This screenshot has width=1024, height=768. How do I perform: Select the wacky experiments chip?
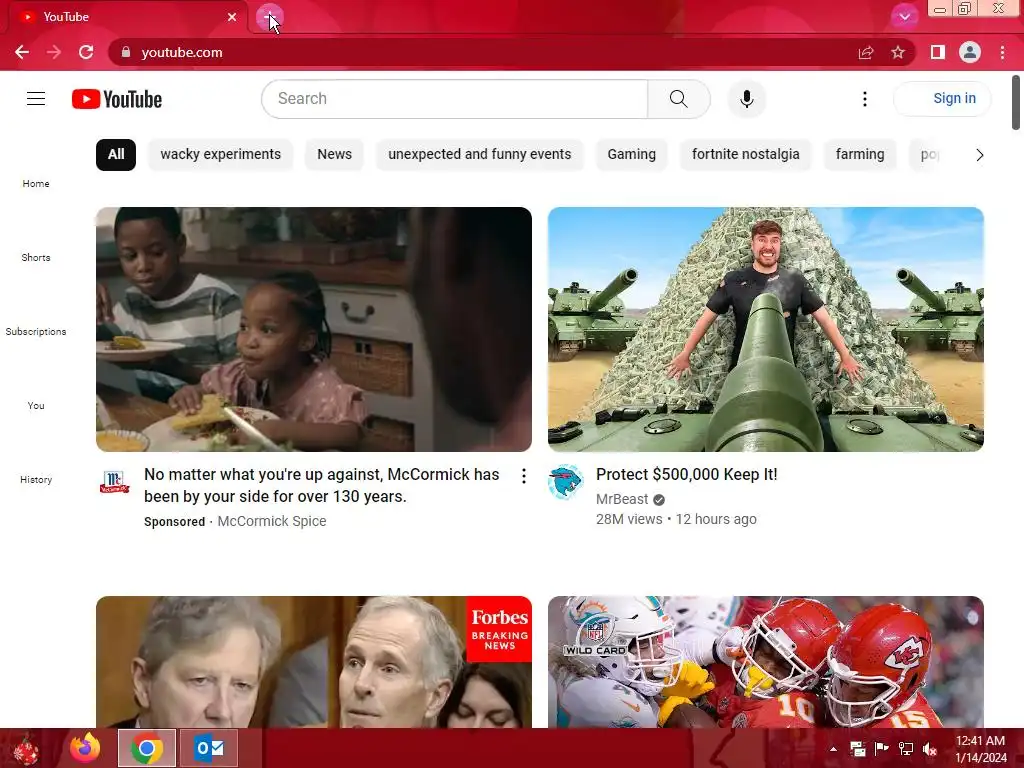coord(221,155)
